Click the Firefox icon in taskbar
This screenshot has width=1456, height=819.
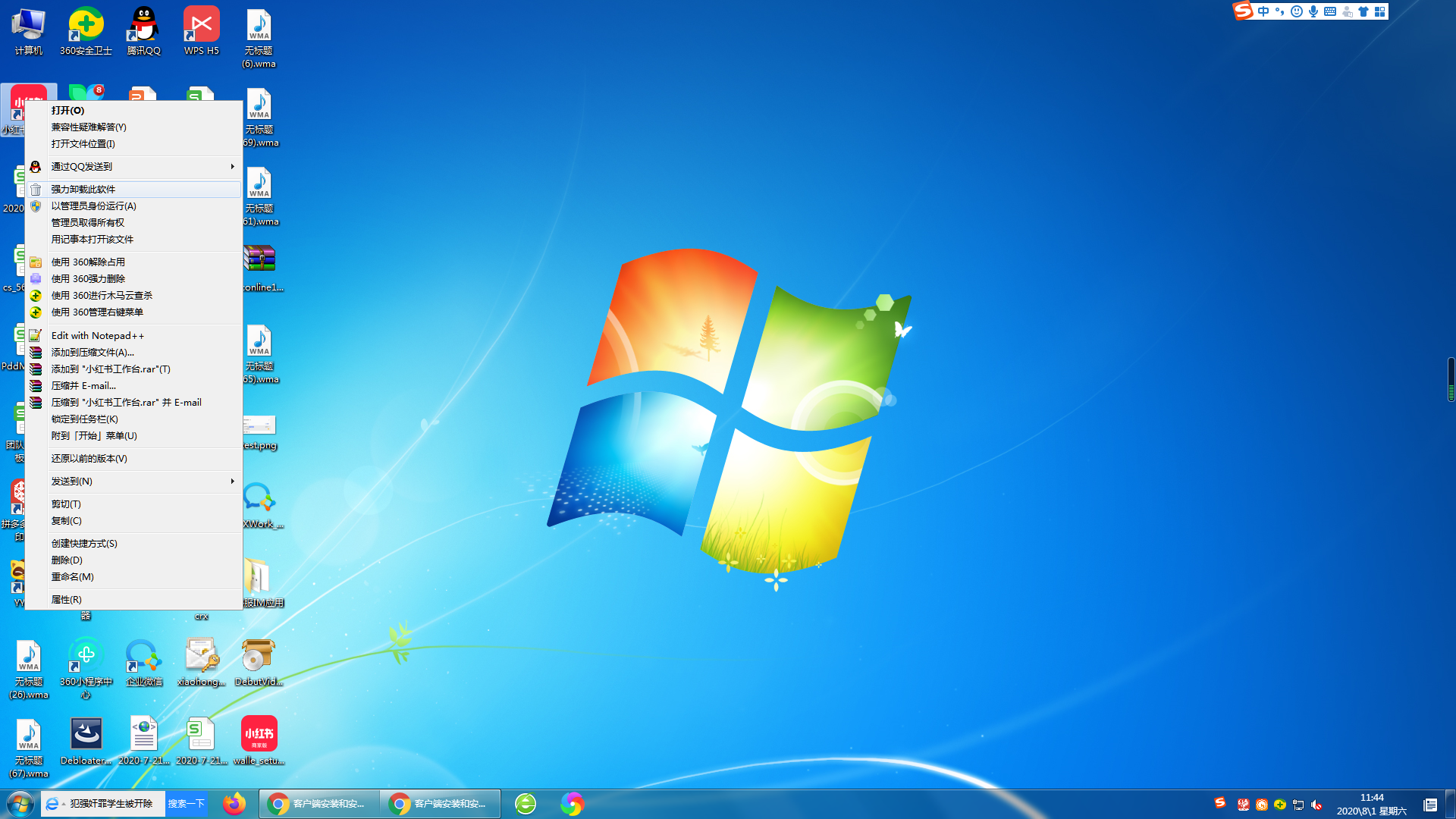coord(234,804)
